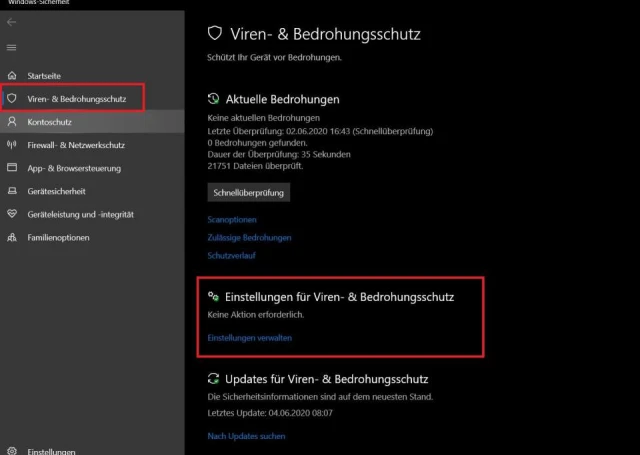Open Firewall- & Netzwerkschutz section

click(76, 145)
